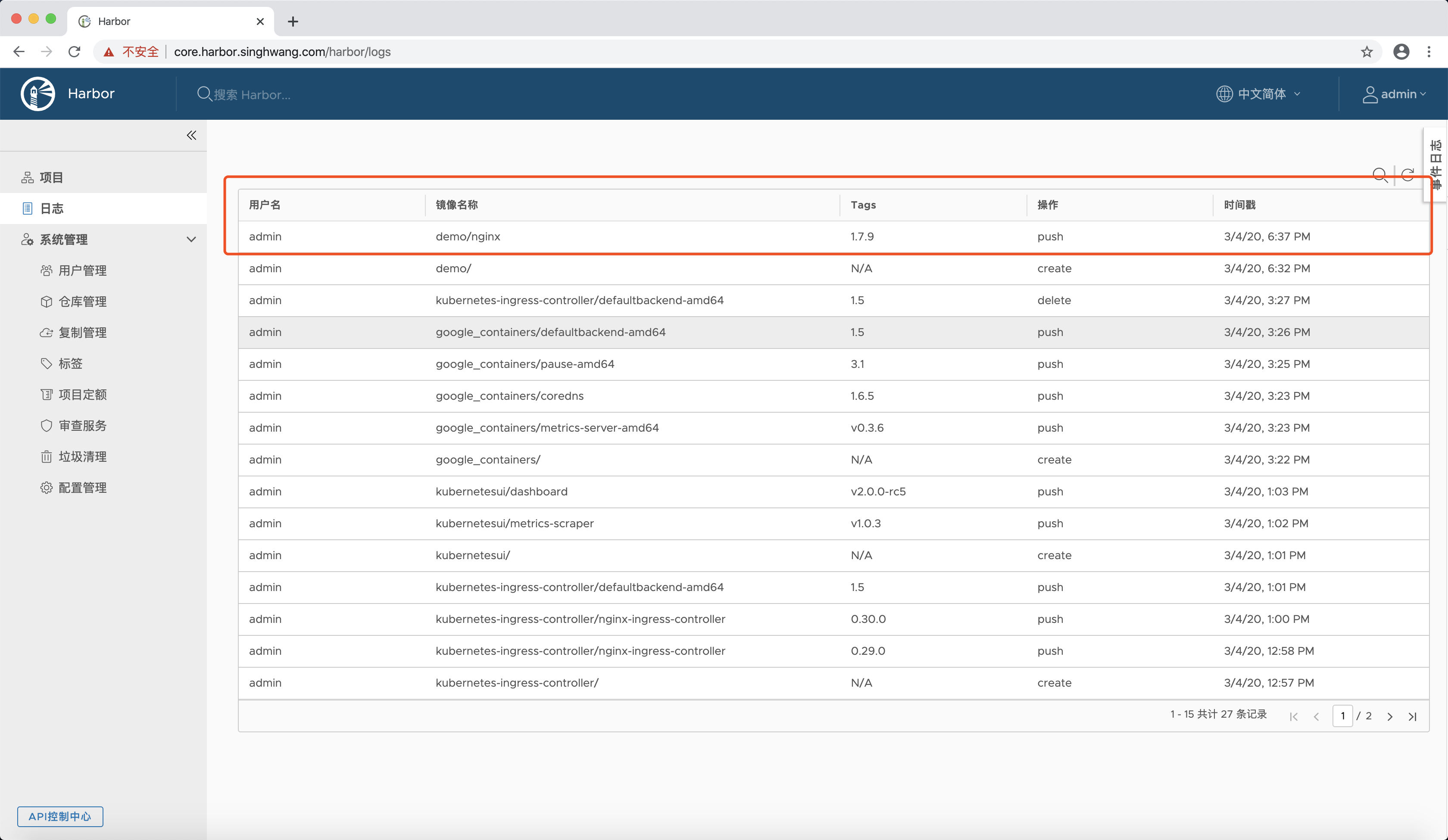
Task: Click the Harbor title text in header
Action: tap(91, 93)
